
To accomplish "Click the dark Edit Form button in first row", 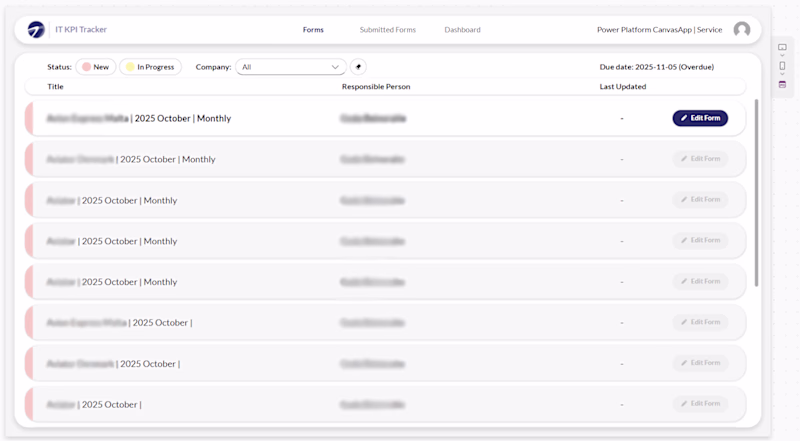I will click(700, 118).
